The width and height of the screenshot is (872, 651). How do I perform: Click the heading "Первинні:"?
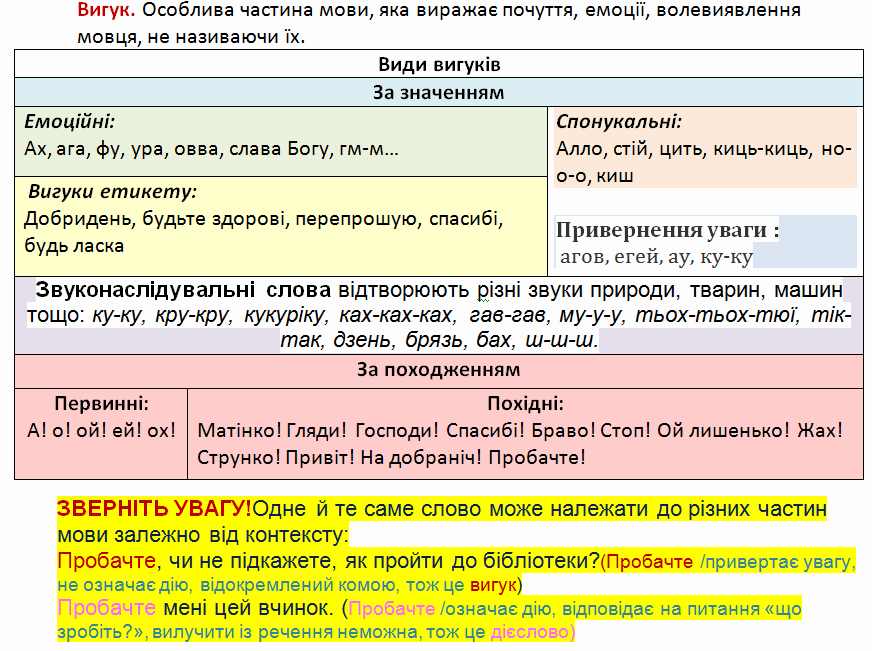102,404
